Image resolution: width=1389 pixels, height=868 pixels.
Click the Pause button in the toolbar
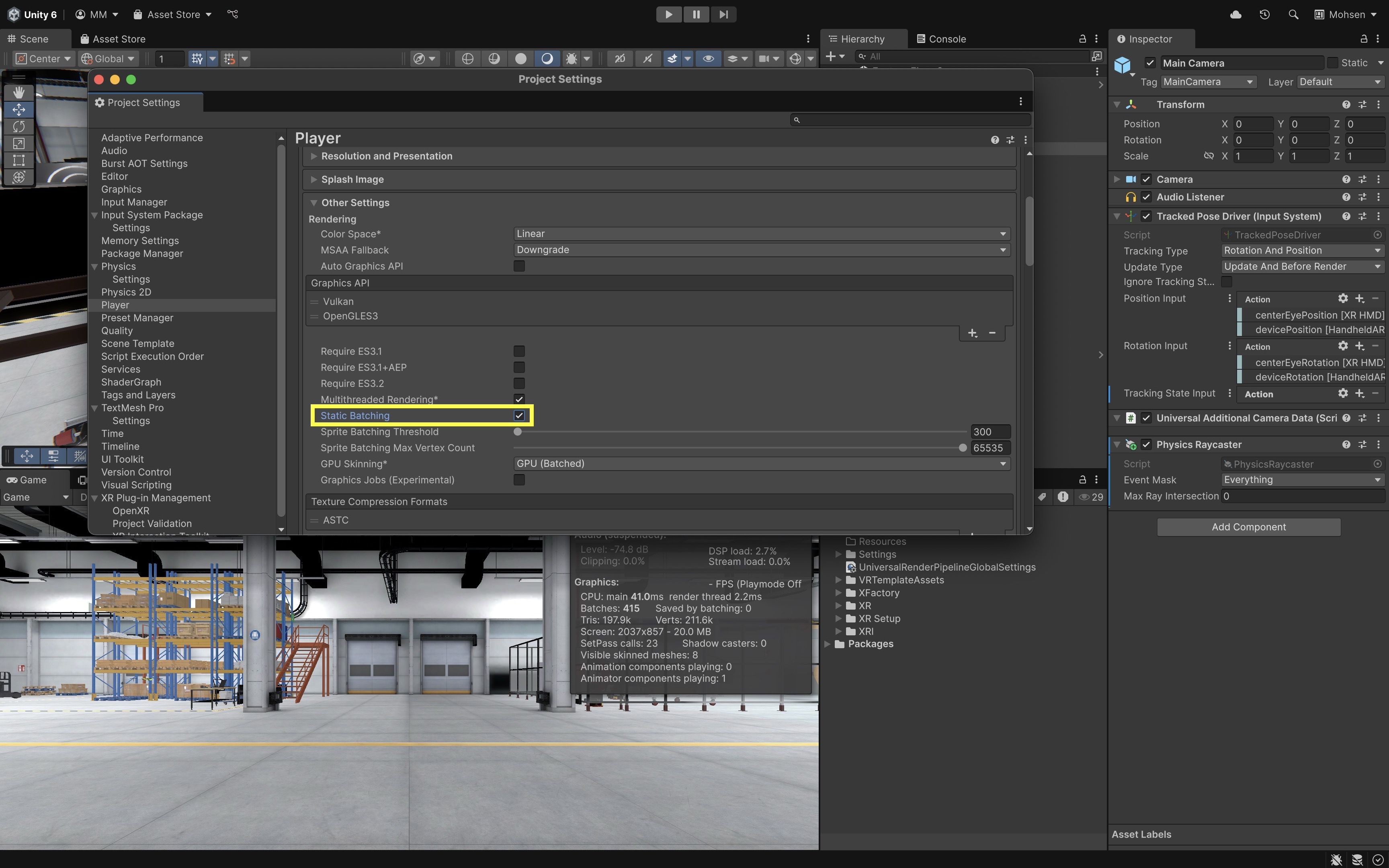(696, 14)
